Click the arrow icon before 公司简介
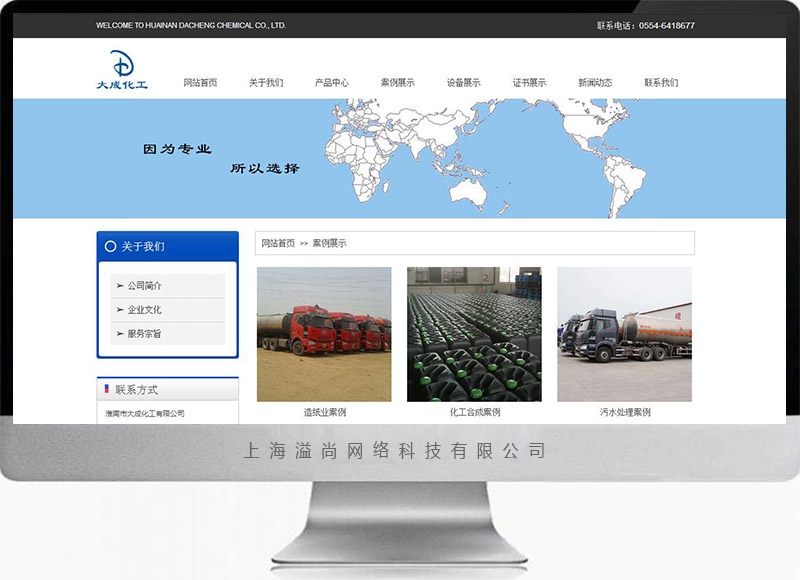The image size is (800, 580). point(120,286)
